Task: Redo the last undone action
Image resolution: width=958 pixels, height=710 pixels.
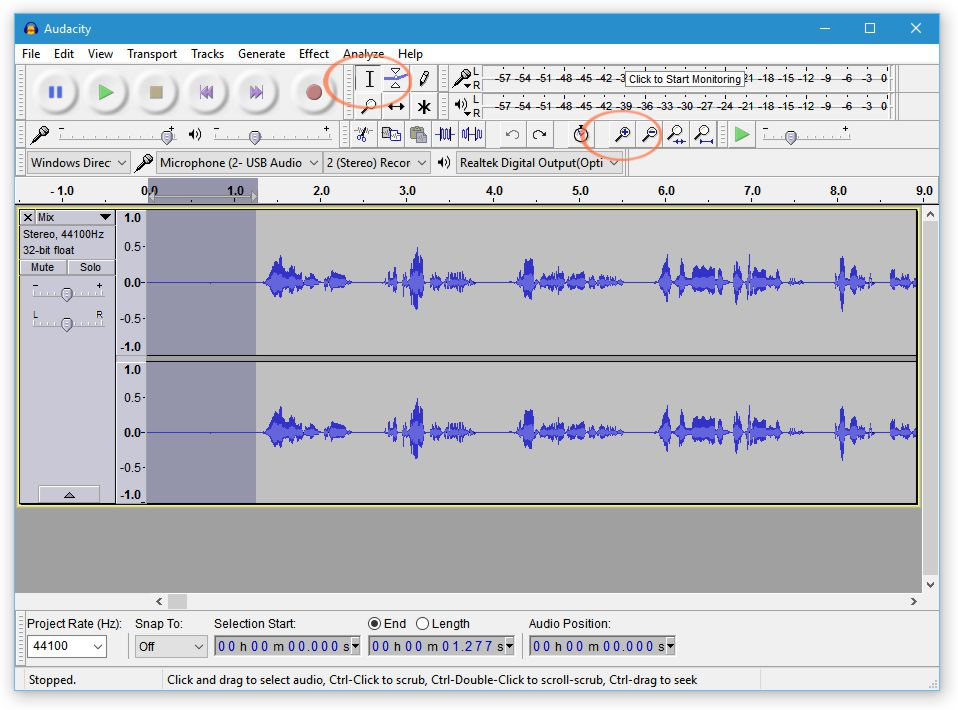Action: tap(539, 134)
